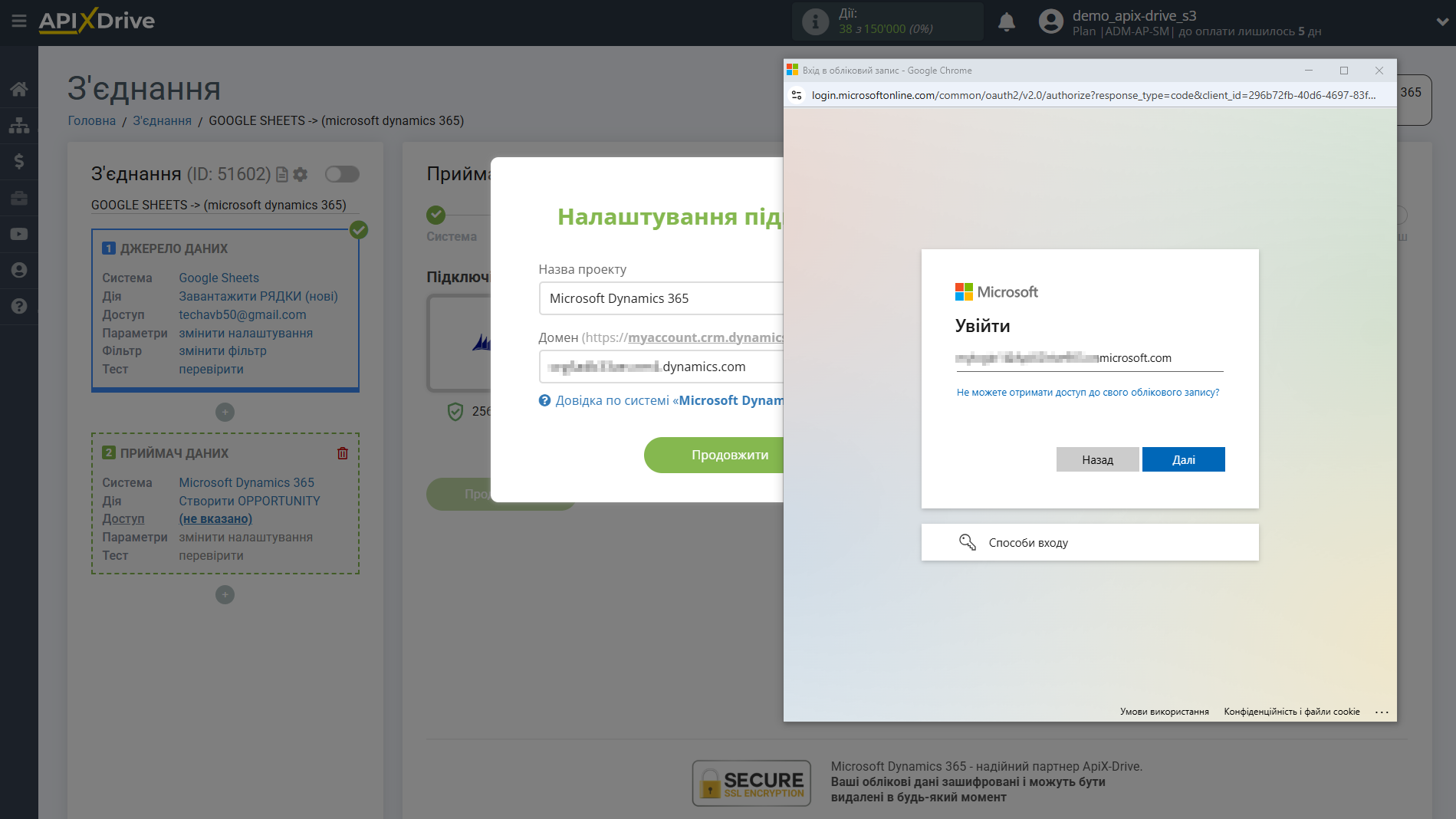The image size is (1456, 819).
Task: Add step with plus button below data source
Action: pyautogui.click(x=225, y=413)
